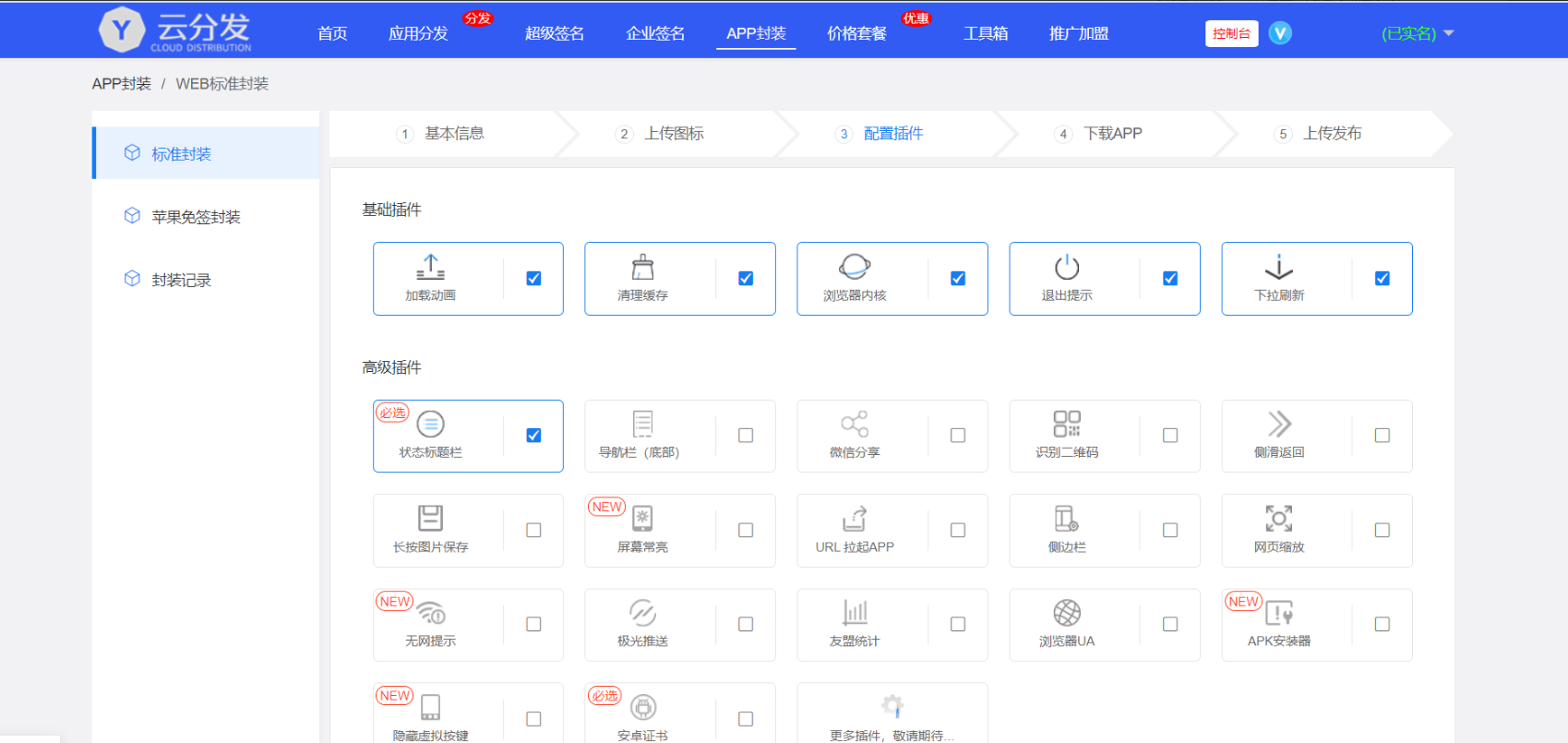The image size is (1568, 743).
Task: Click the APP封装 breadcrumb link
Action: pyautogui.click(x=121, y=83)
